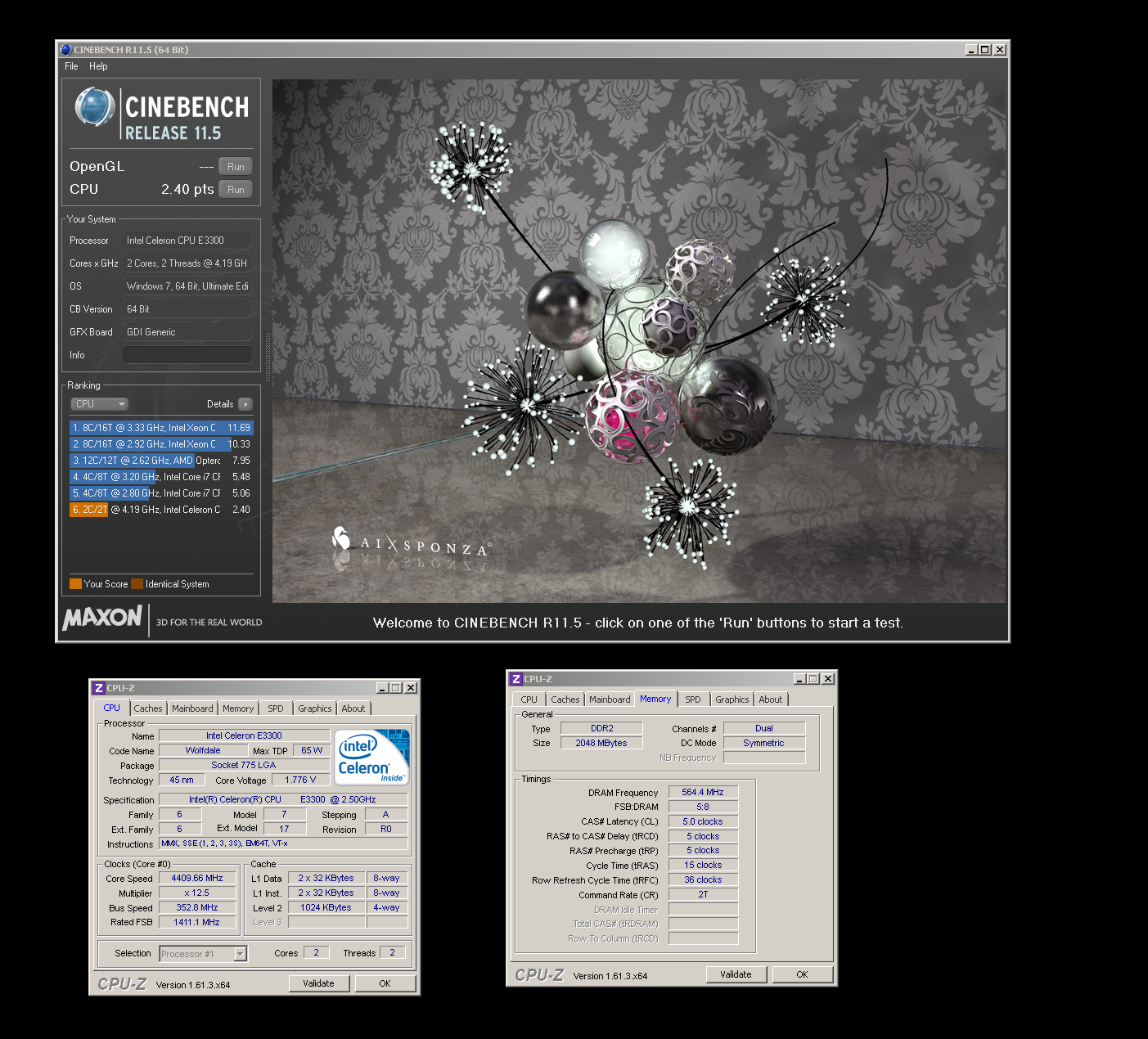The image size is (1148, 1039).
Task: Open the CPU ranking type dropdown
Action: [100, 404]
